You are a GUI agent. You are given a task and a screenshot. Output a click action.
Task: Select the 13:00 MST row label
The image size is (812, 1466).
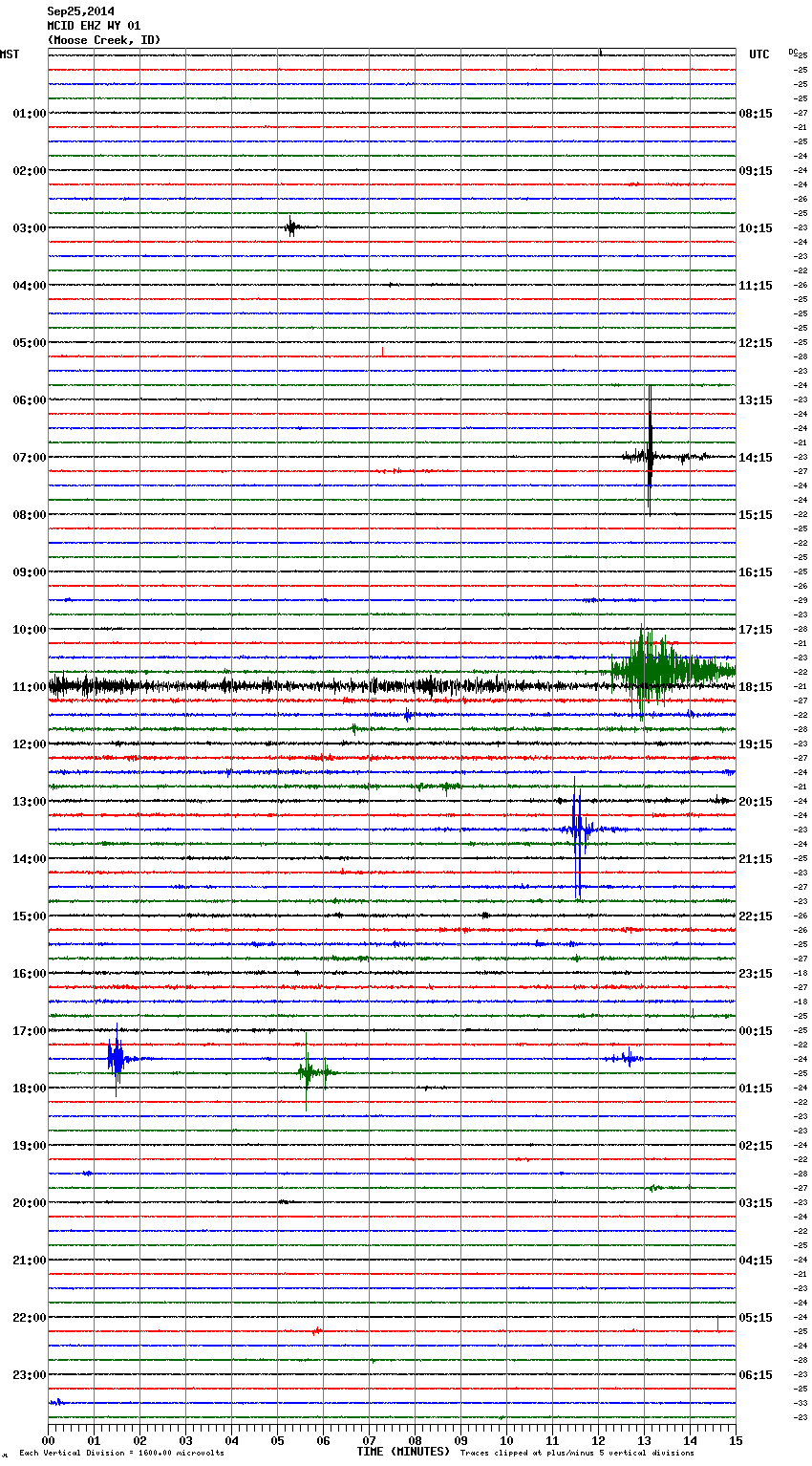pyautogui.click(x=29, y=802)
